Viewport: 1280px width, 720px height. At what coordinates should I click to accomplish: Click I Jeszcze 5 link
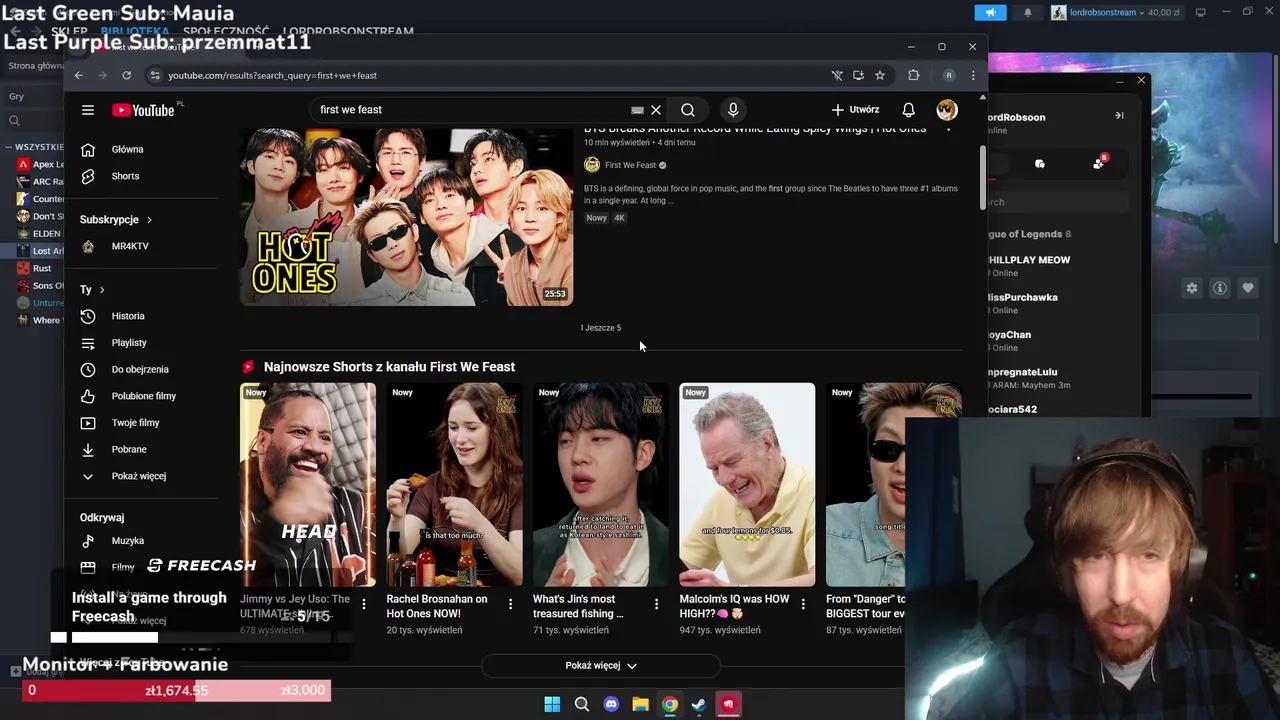click(x=601, y=328)
